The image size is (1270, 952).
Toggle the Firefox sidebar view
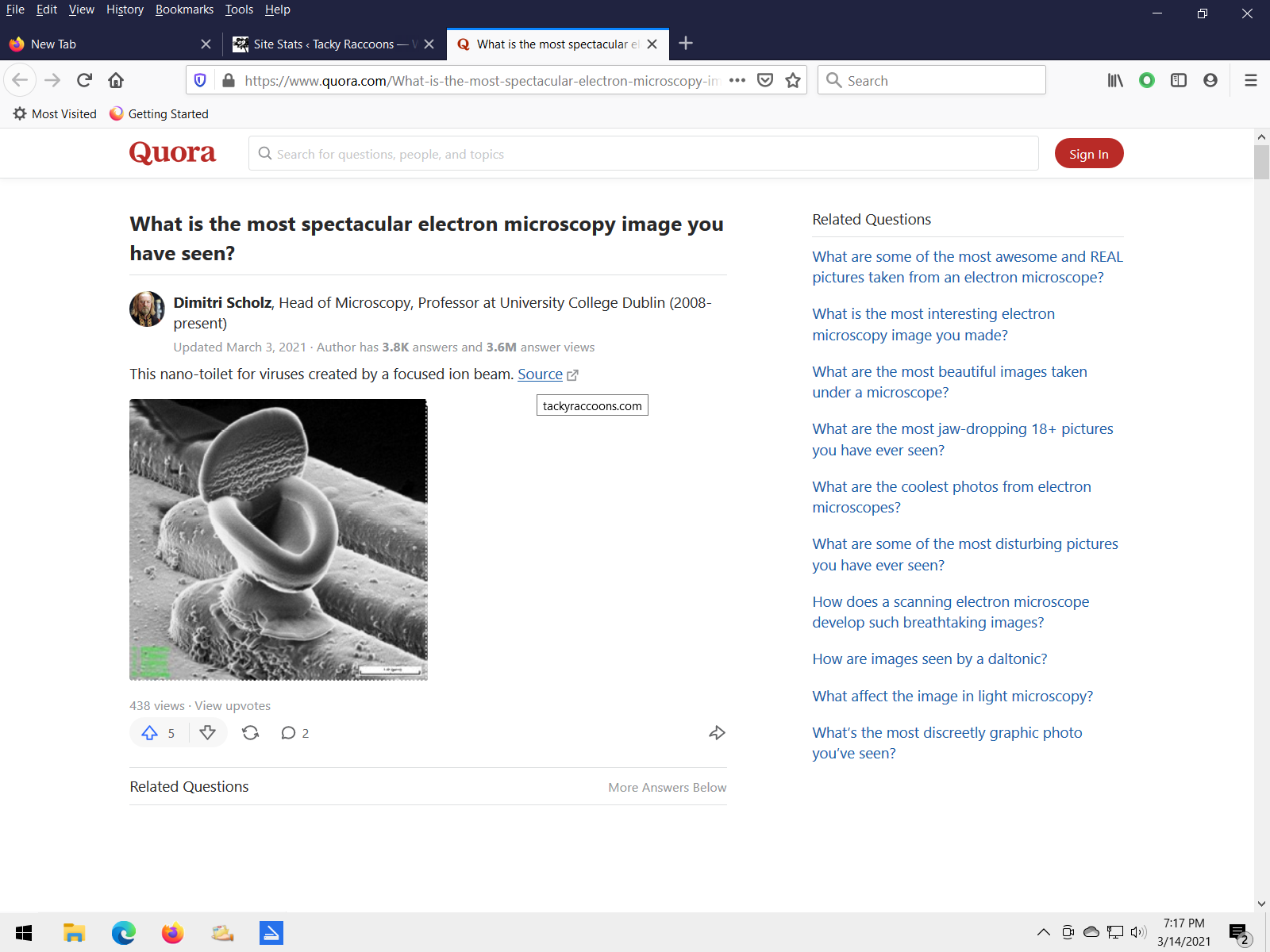tap(1179, 80)
